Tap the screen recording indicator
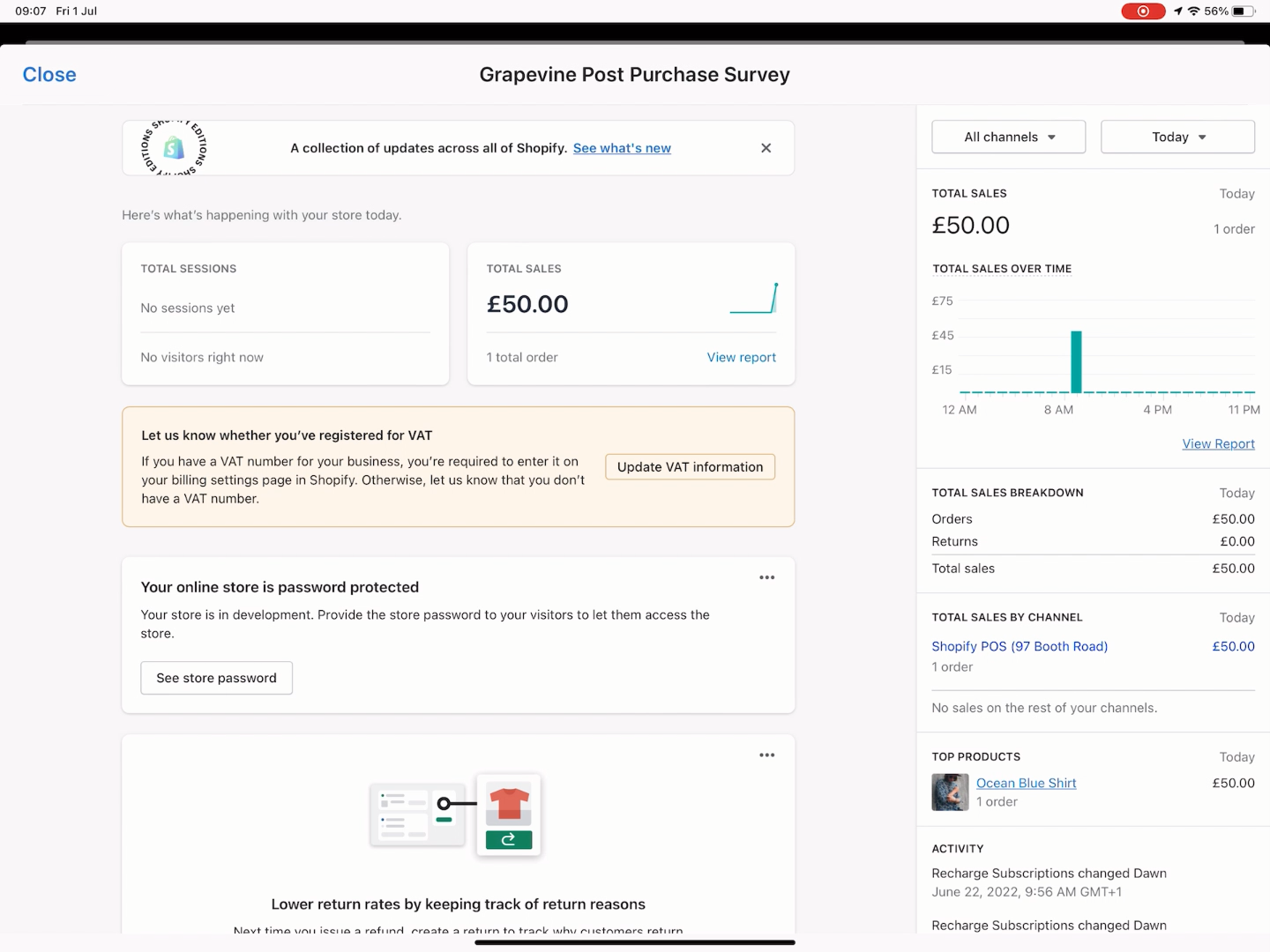This screenshot has height=952, width=1270. (x=1142, y=11)
